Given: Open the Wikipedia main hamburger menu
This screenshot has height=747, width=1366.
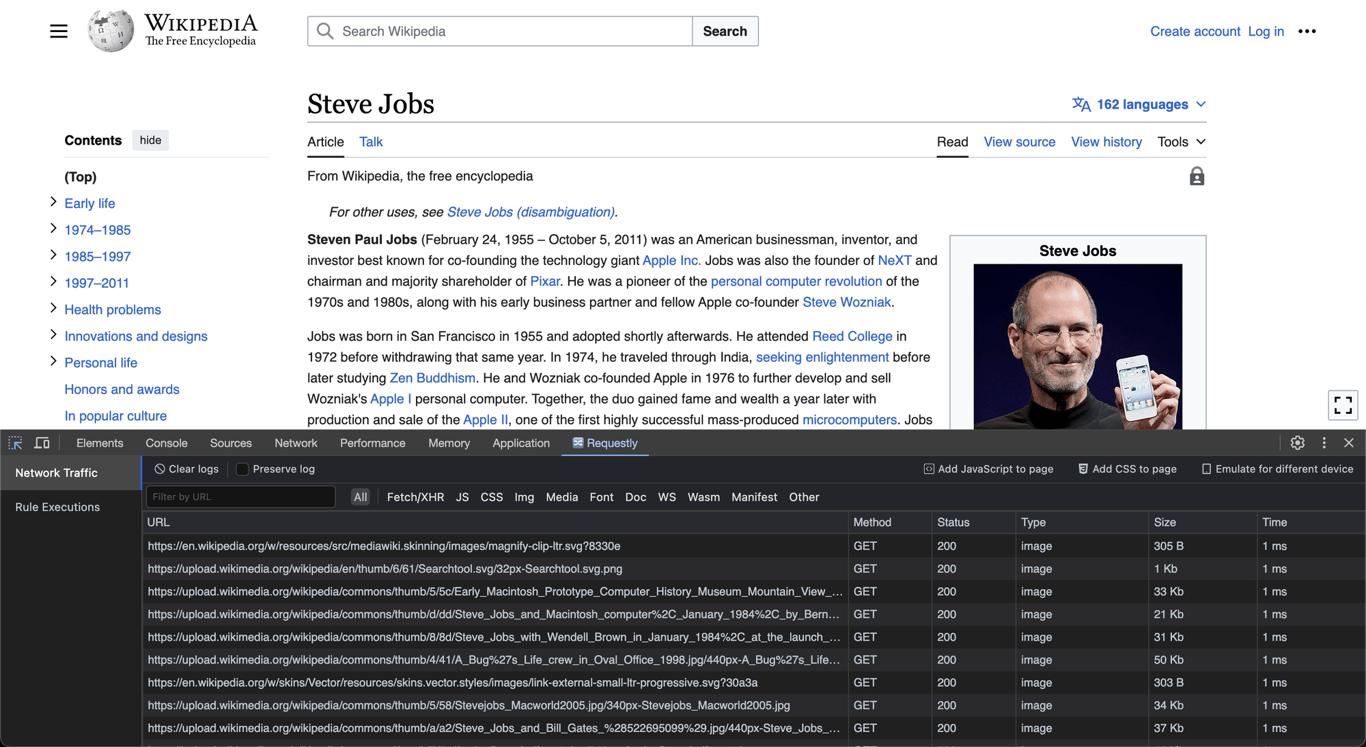Looking at the screenshot, I should 59,31.
